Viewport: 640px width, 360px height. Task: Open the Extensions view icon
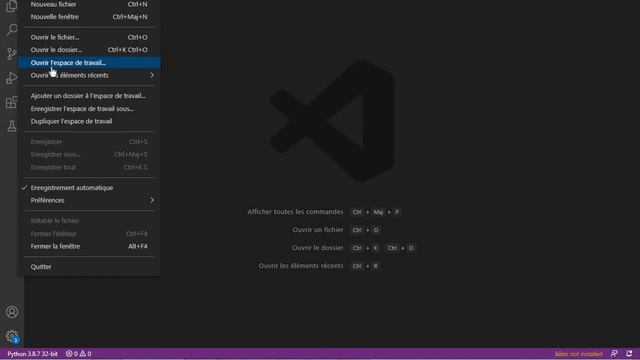[12, 102]
